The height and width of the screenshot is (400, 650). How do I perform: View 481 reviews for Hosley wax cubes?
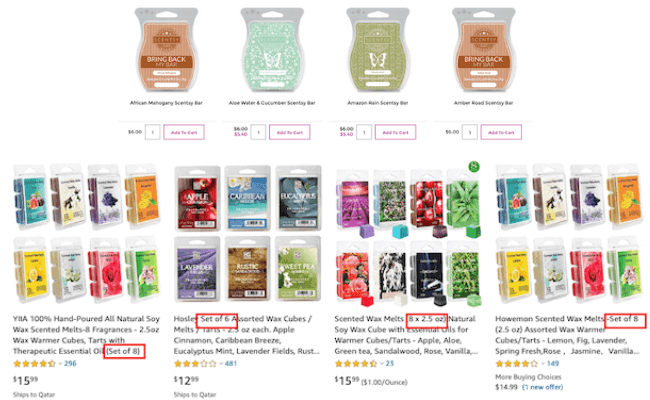coord(230,364)
